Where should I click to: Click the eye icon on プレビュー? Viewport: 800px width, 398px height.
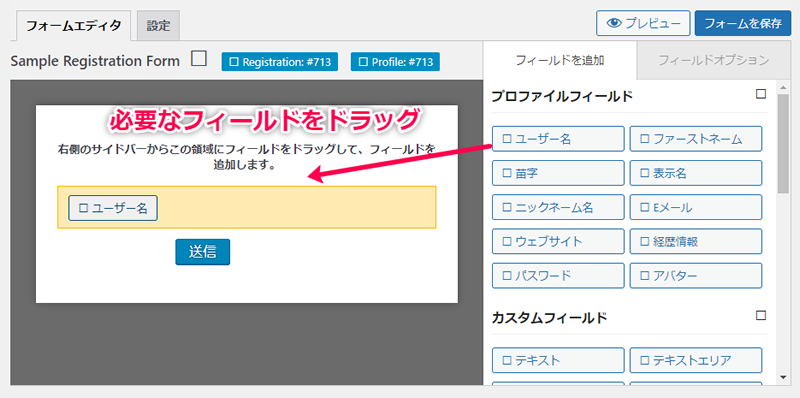[x=614, y=23]
